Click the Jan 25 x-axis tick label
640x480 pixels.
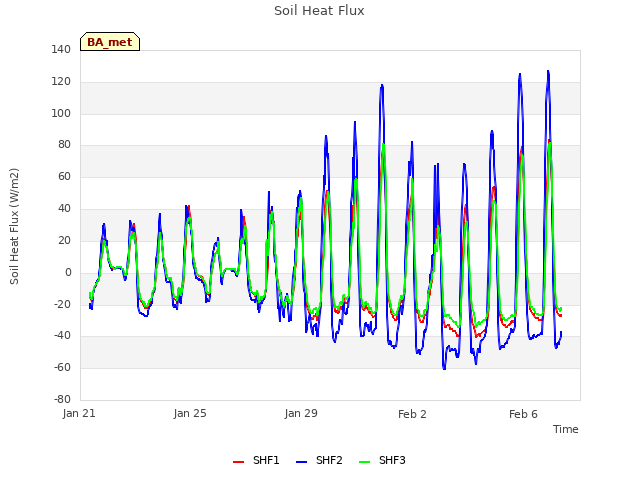pos(190,413)
